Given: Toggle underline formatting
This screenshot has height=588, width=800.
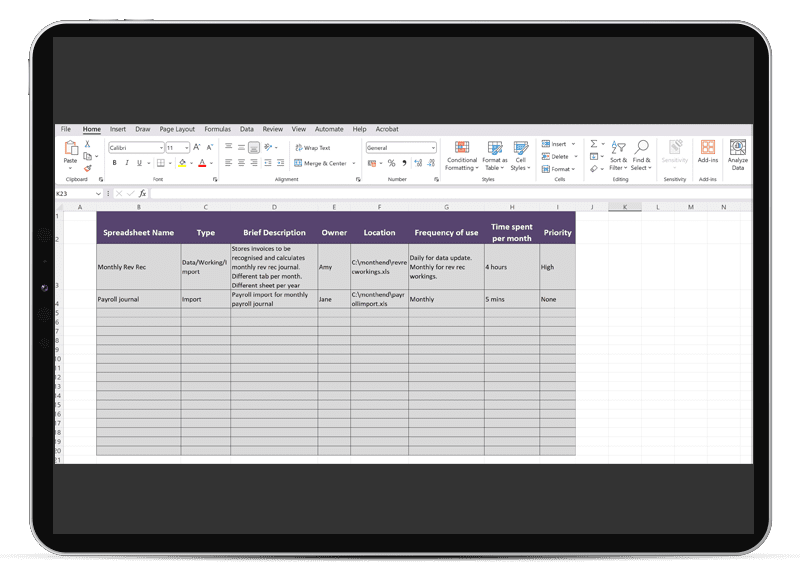Looking at the screenshot, I should tap(139, 163).
